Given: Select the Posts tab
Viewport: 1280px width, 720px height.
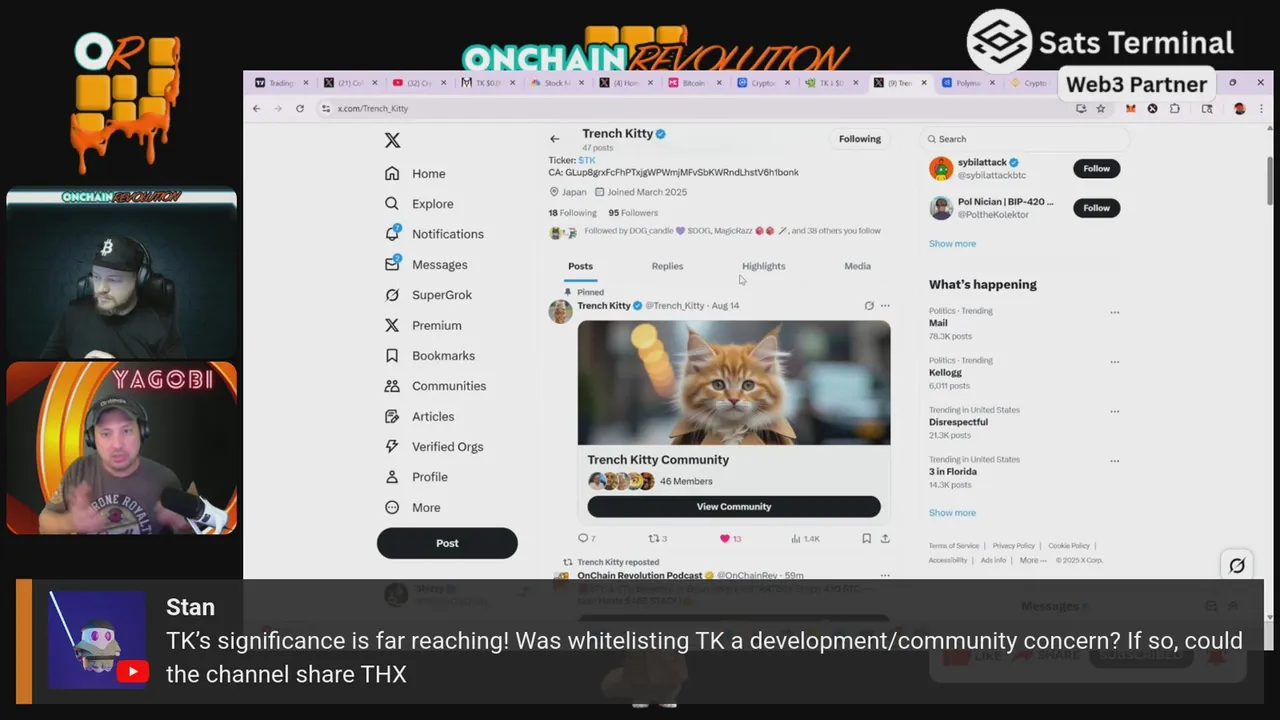Looking at the screenshot, I should pos(580,266).
